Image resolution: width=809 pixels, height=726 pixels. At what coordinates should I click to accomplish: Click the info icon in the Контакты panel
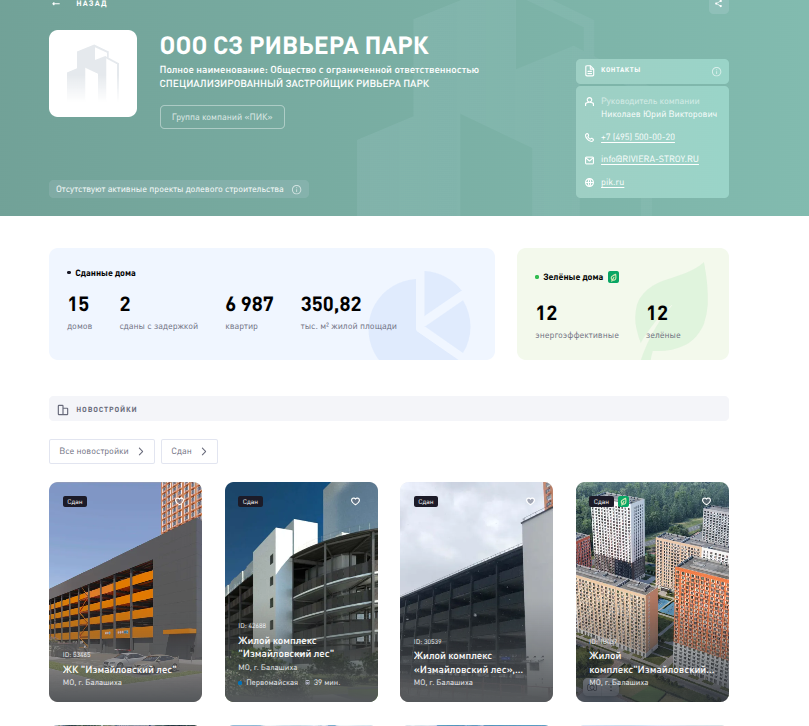click(x=716, y=72)
